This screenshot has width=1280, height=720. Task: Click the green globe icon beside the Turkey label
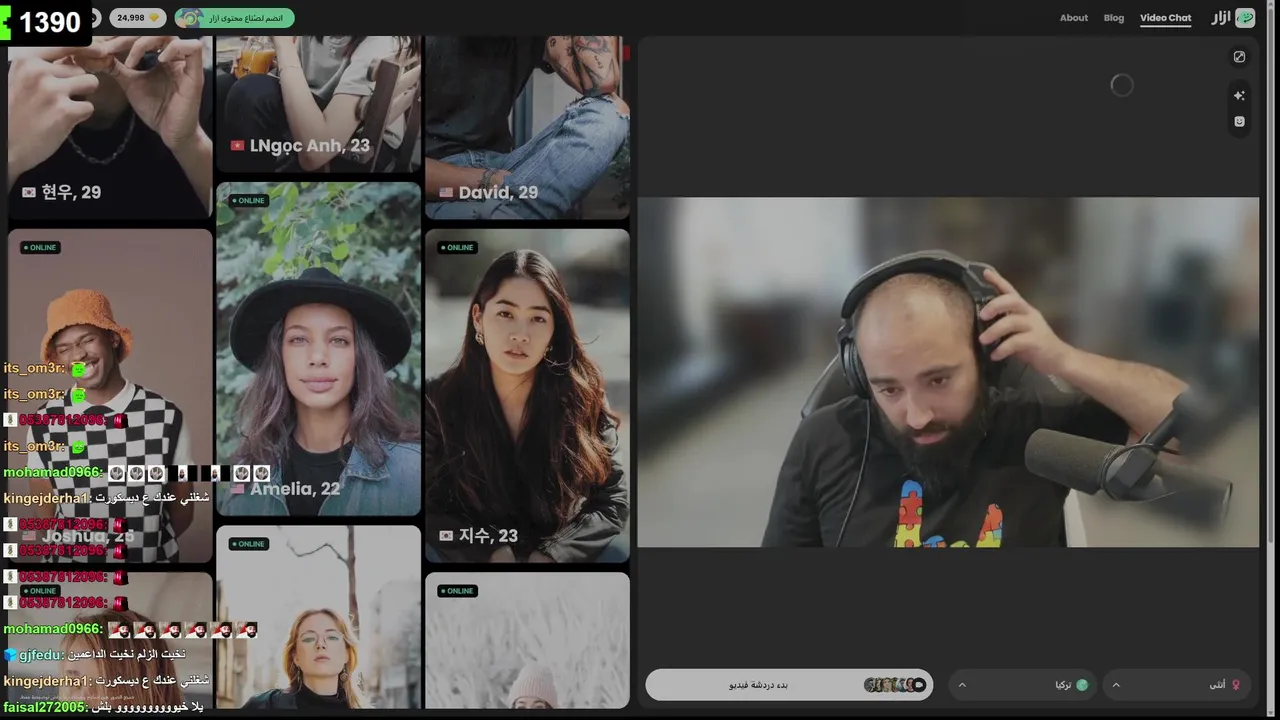(1082, 685)
